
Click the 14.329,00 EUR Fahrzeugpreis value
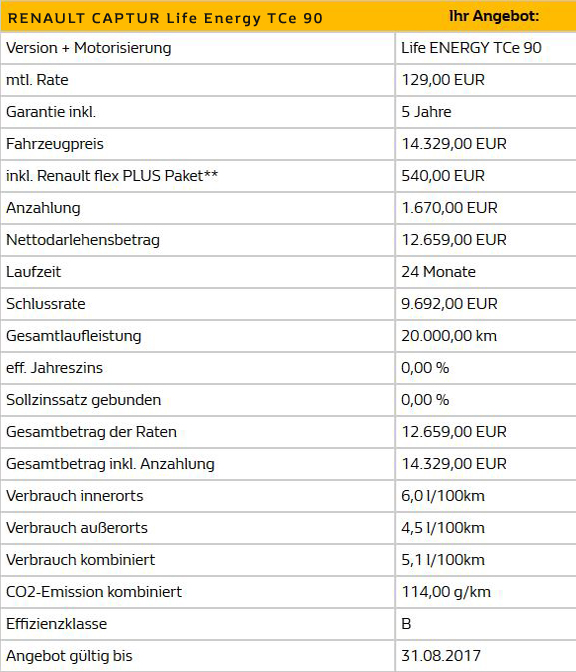pyautogui.click(x=454, y=144)
